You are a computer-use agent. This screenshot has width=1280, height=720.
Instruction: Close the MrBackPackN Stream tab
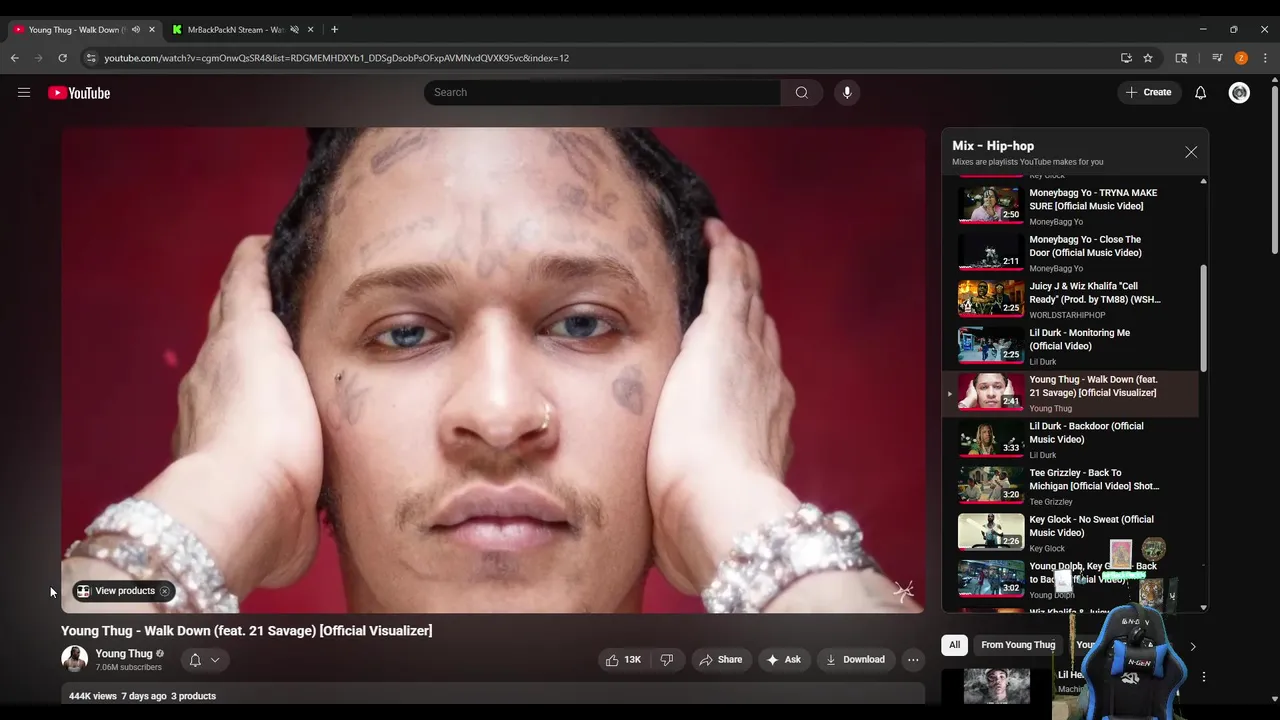point(310,30)
